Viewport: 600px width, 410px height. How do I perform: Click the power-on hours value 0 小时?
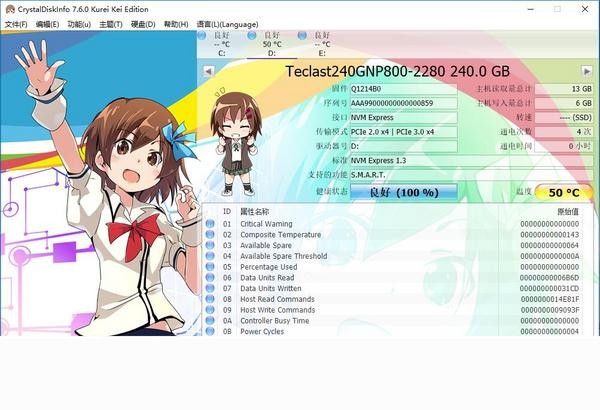(563, 146)
